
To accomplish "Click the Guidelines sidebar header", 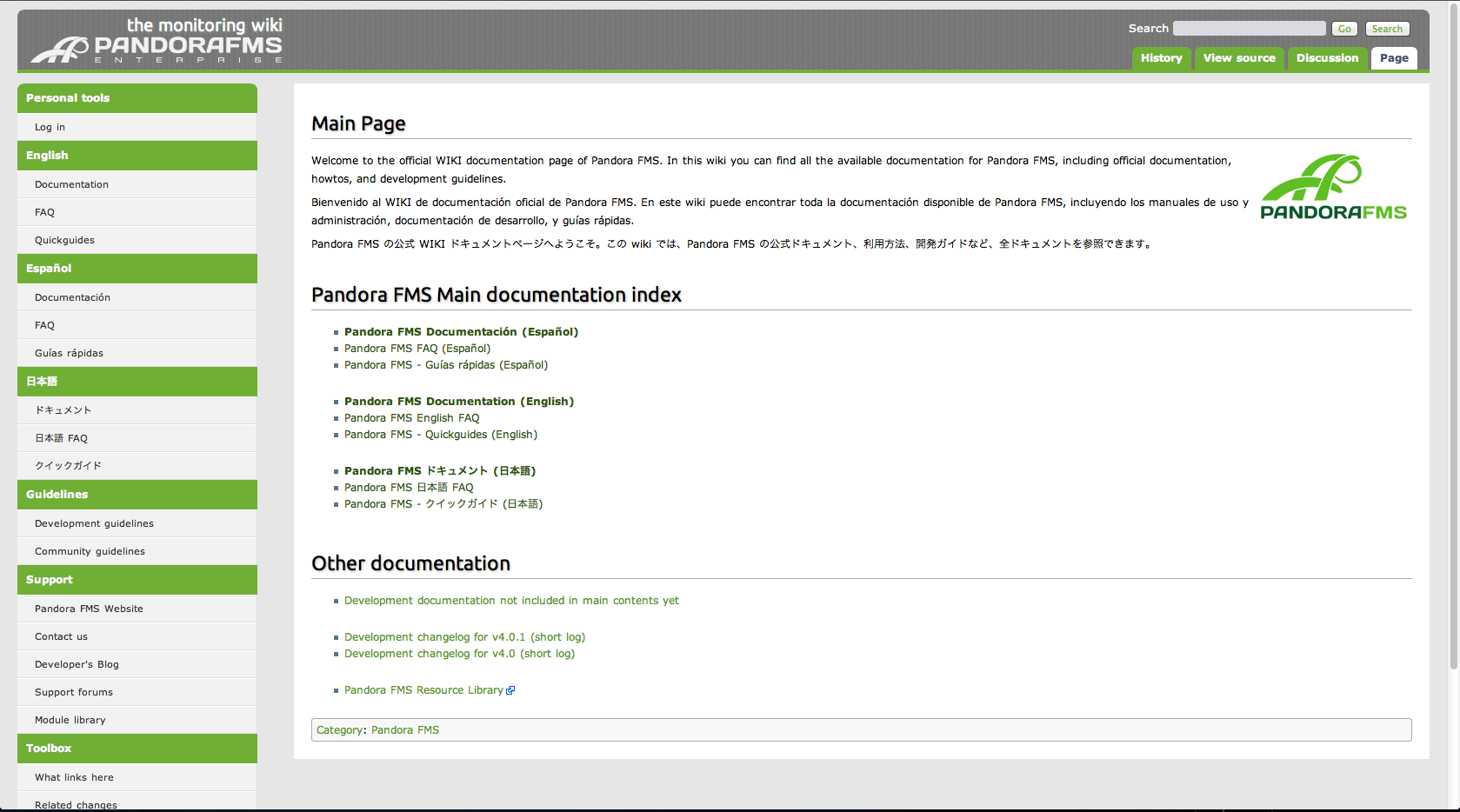I will pyautogui.click(x=137, y=495).
